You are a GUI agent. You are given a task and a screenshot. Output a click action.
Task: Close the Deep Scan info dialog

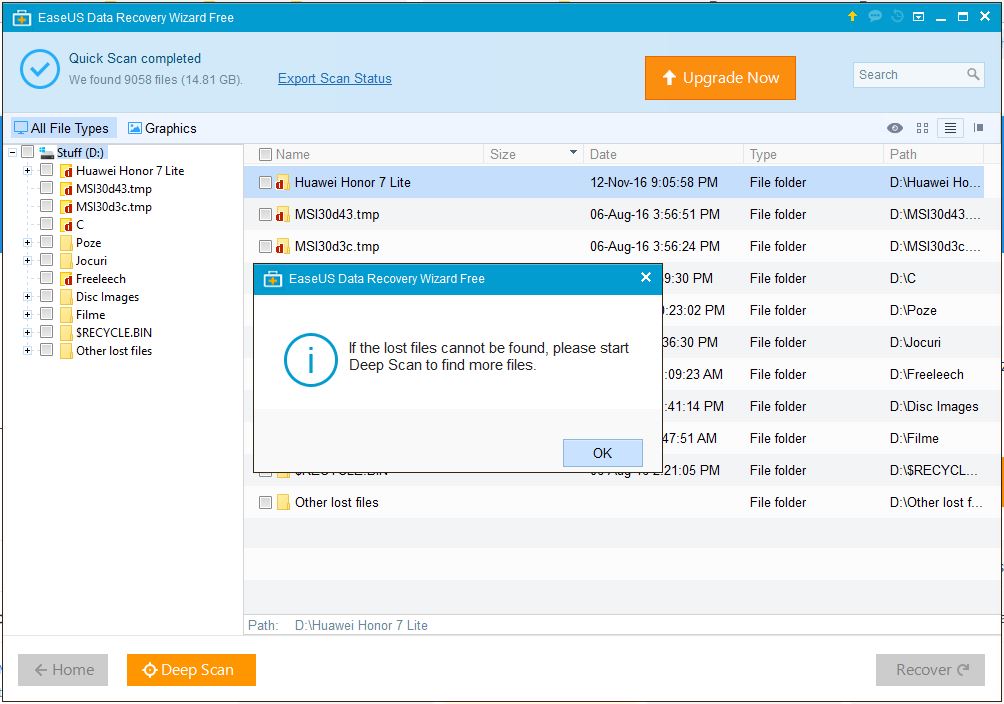pyautogui.click(x=645, y=278)
